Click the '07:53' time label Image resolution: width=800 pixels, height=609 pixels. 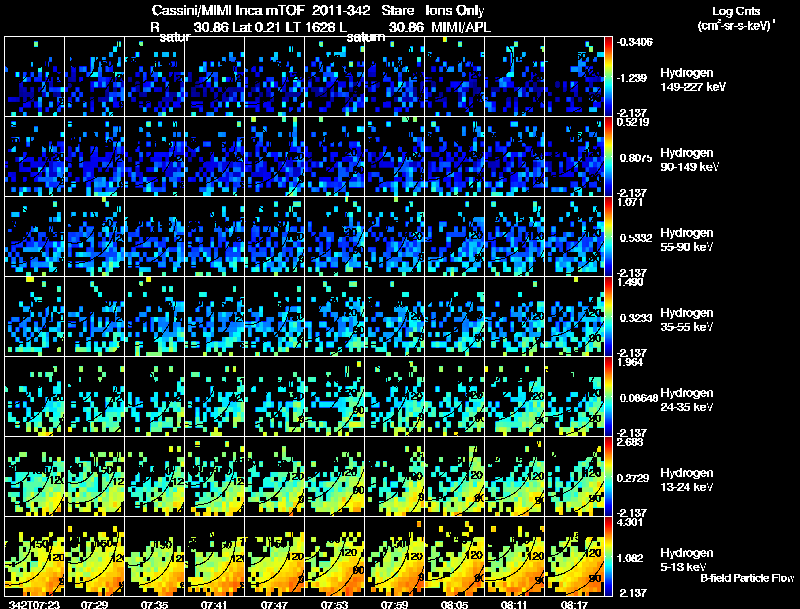coord(335,604)
